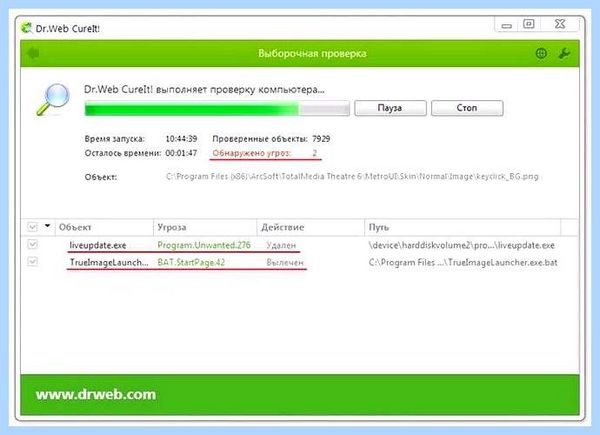
Task: Pause the scan with Пауза button
Action: 390,108
